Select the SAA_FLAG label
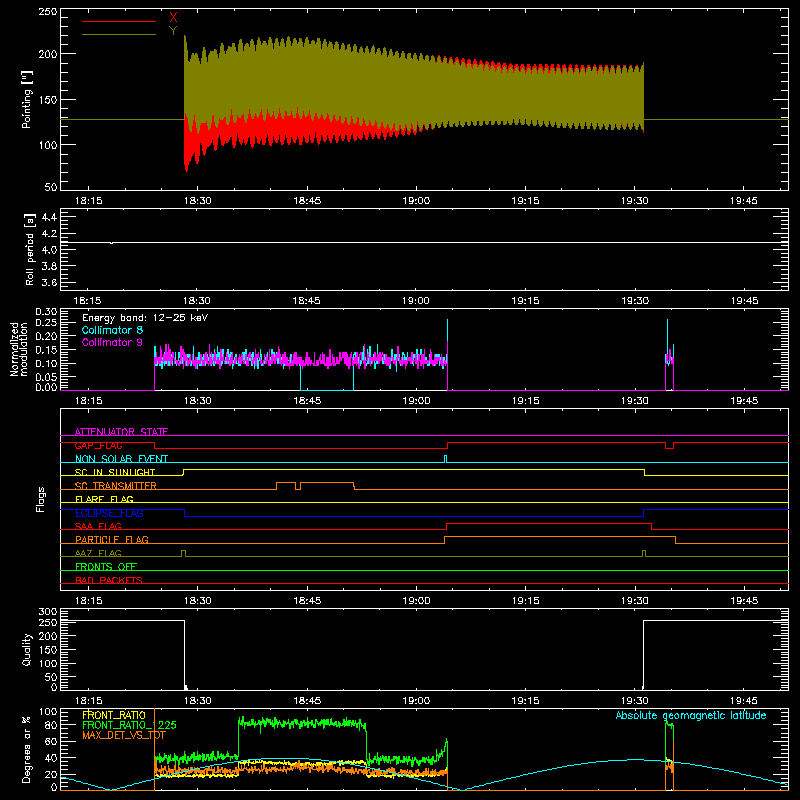 [98, 526]
